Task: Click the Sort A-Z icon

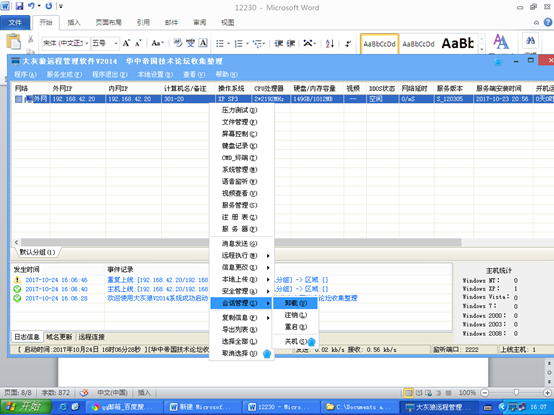Action: (x=330, y=43)
